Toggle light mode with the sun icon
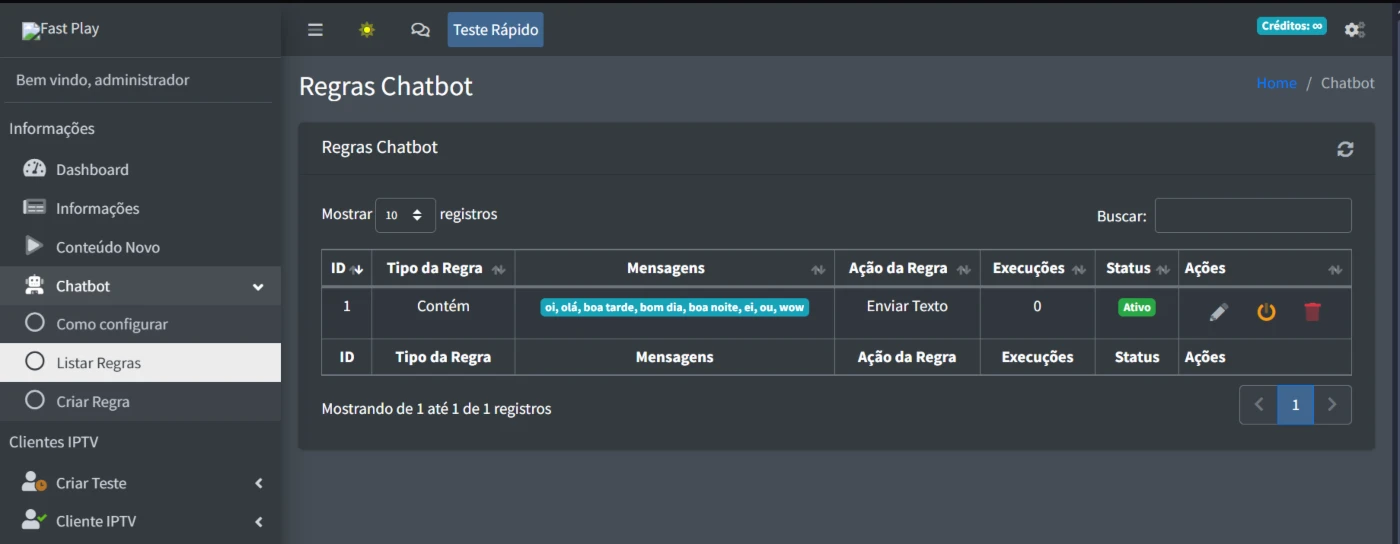Image resolution: width=1400 pixels, height=544 pixels. pyautogui.click(x=367, y=30)
